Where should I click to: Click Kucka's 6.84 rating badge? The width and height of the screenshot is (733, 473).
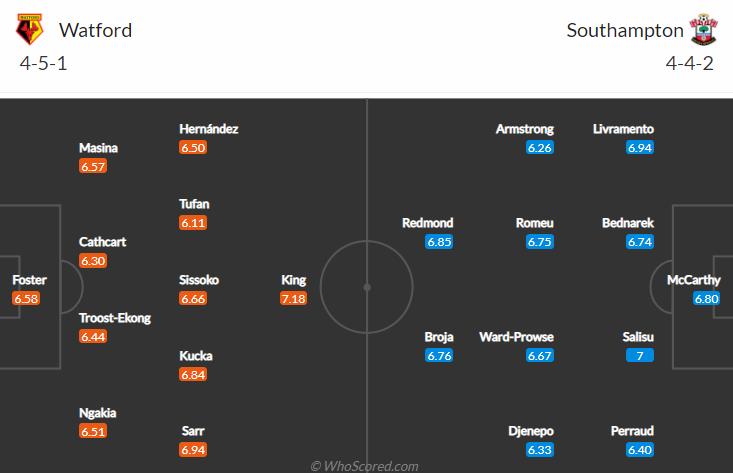coord(194,374)
